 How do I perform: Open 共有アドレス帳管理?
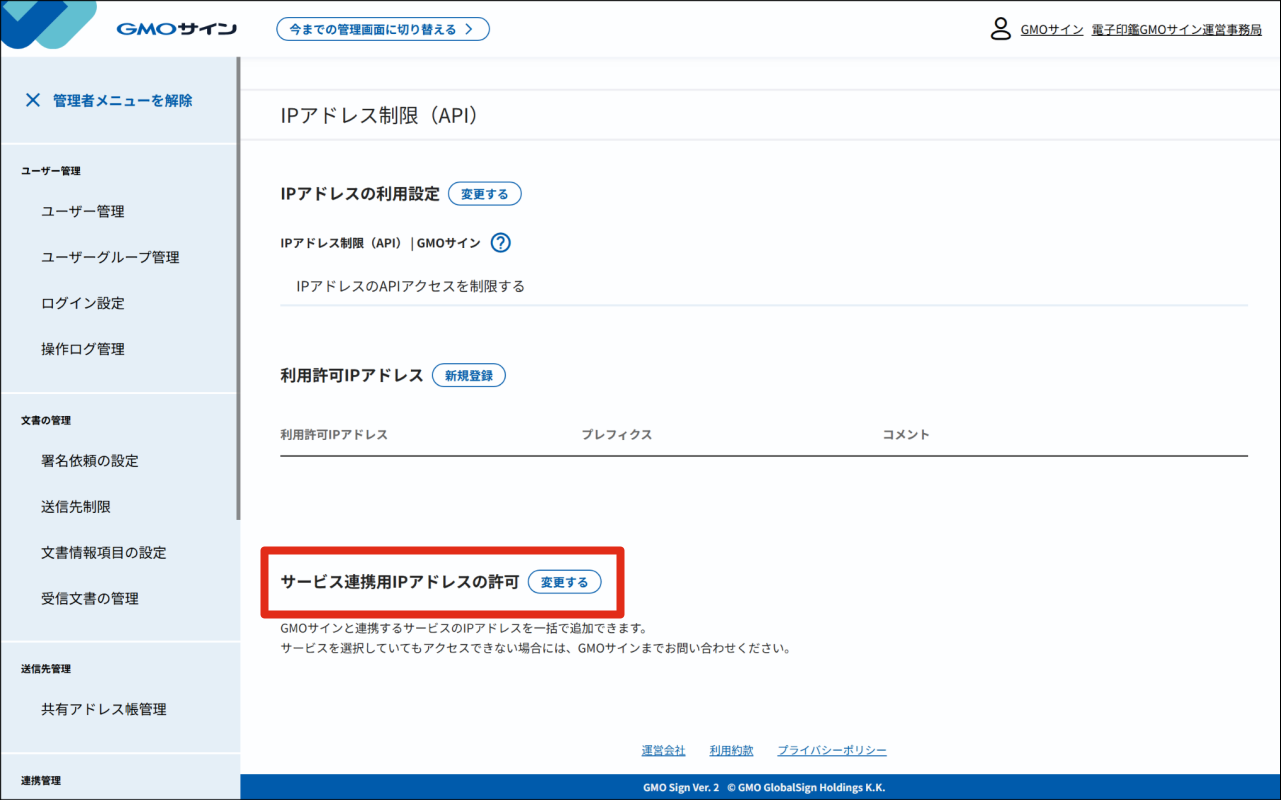tap(104, 709)
